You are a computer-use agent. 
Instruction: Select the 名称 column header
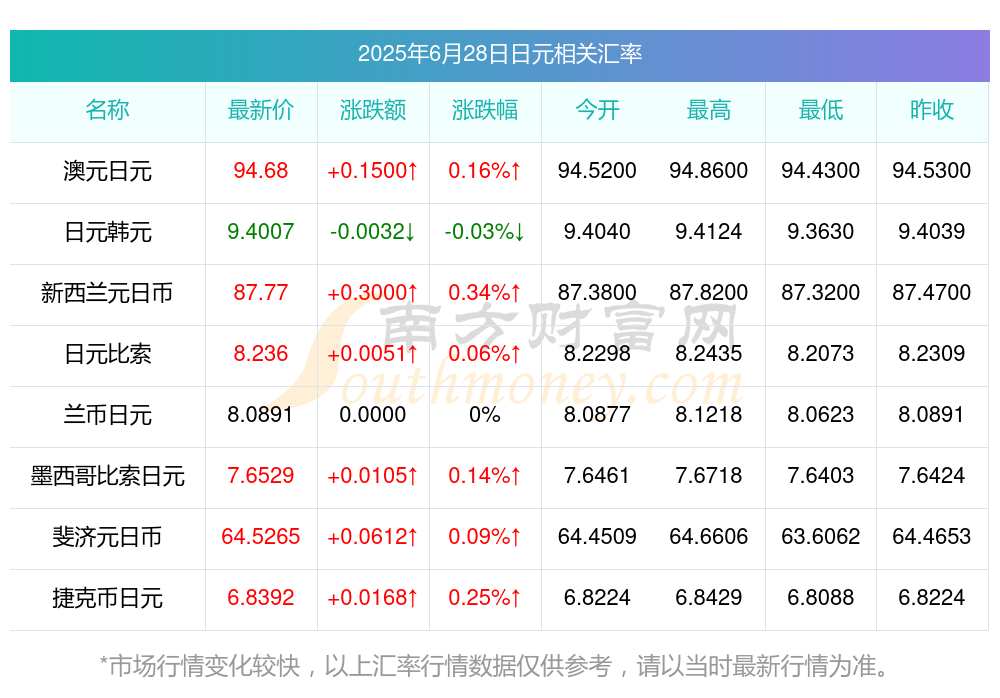click(107, 110)
